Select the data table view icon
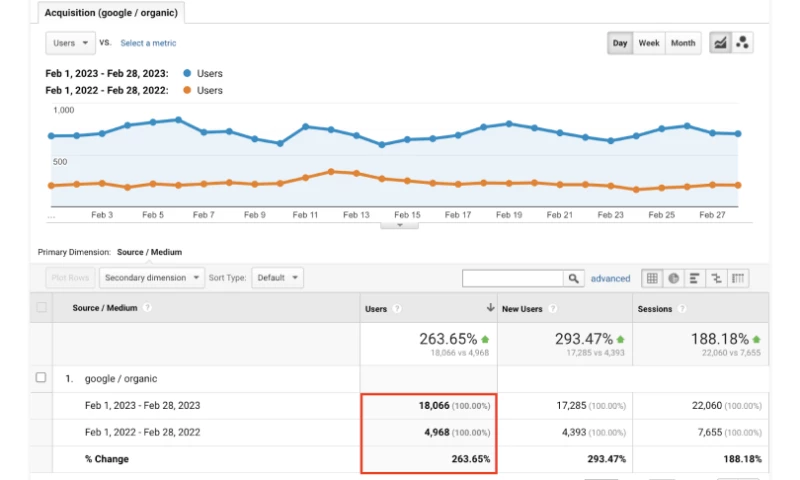The height and width of the screenshot is (480, 800). (652, 278)
